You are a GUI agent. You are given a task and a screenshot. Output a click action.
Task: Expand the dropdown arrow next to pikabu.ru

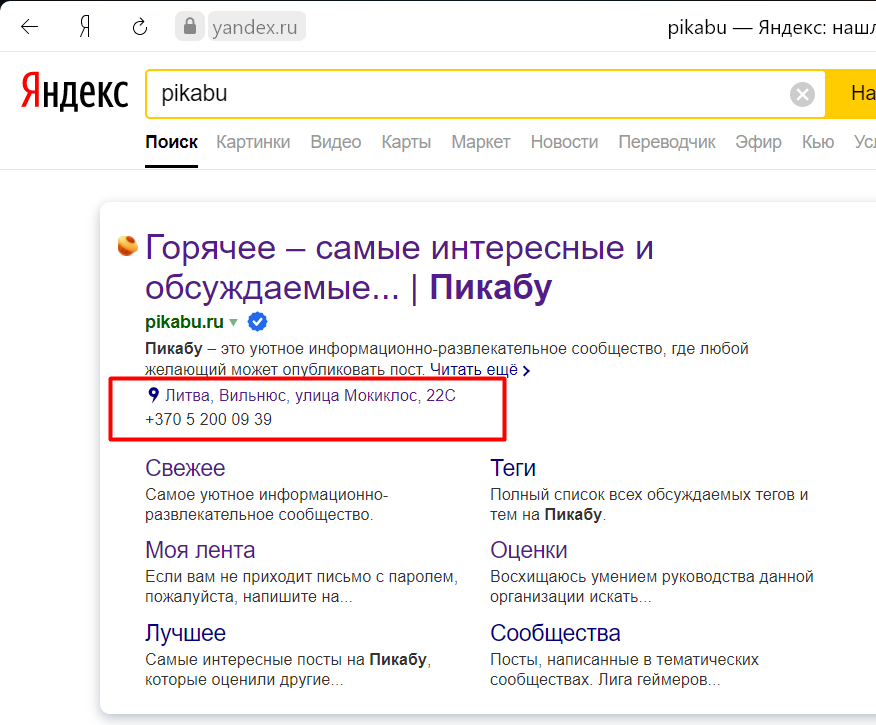point(234,322)
